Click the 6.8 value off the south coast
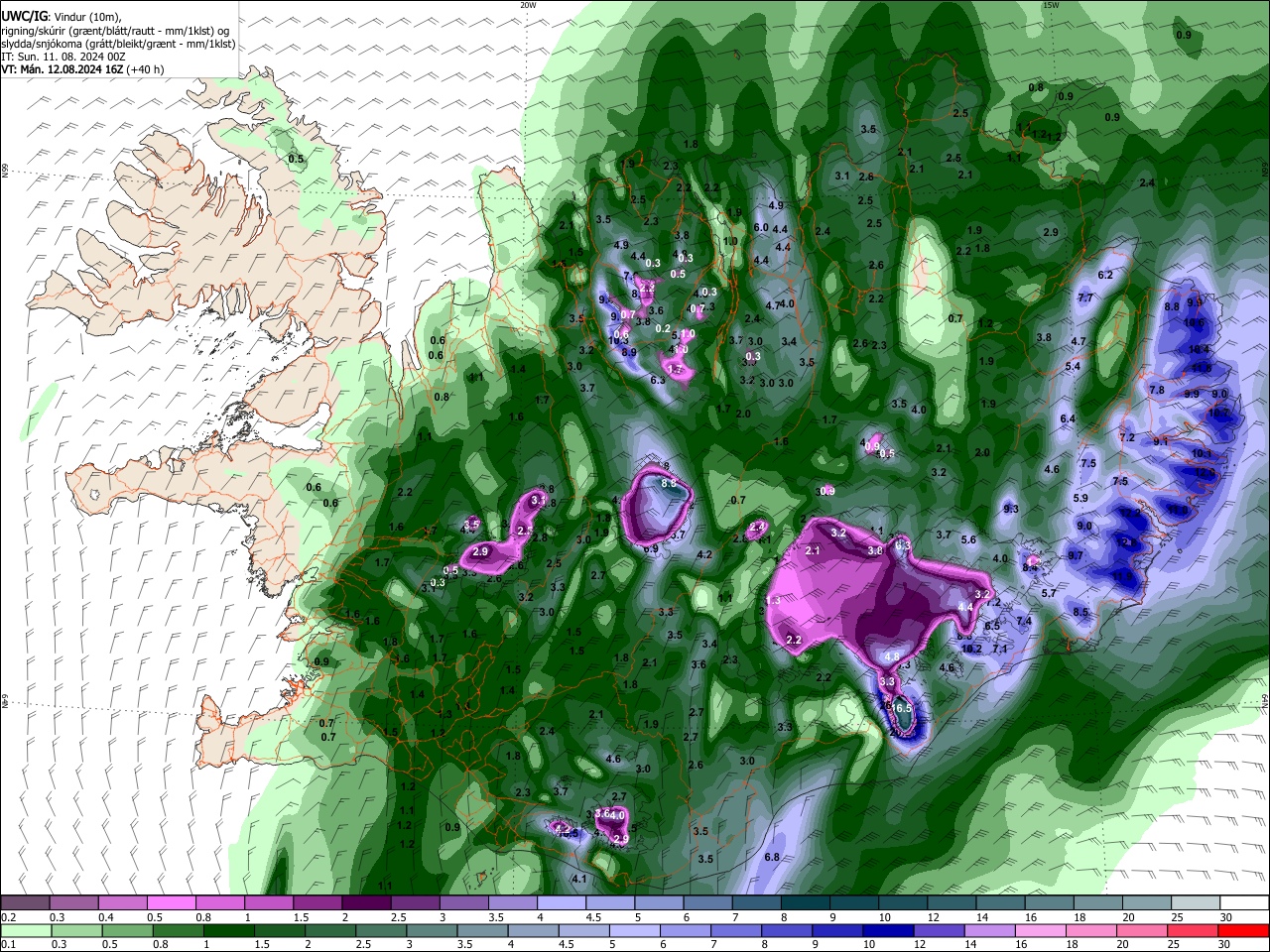 [771, 857]
